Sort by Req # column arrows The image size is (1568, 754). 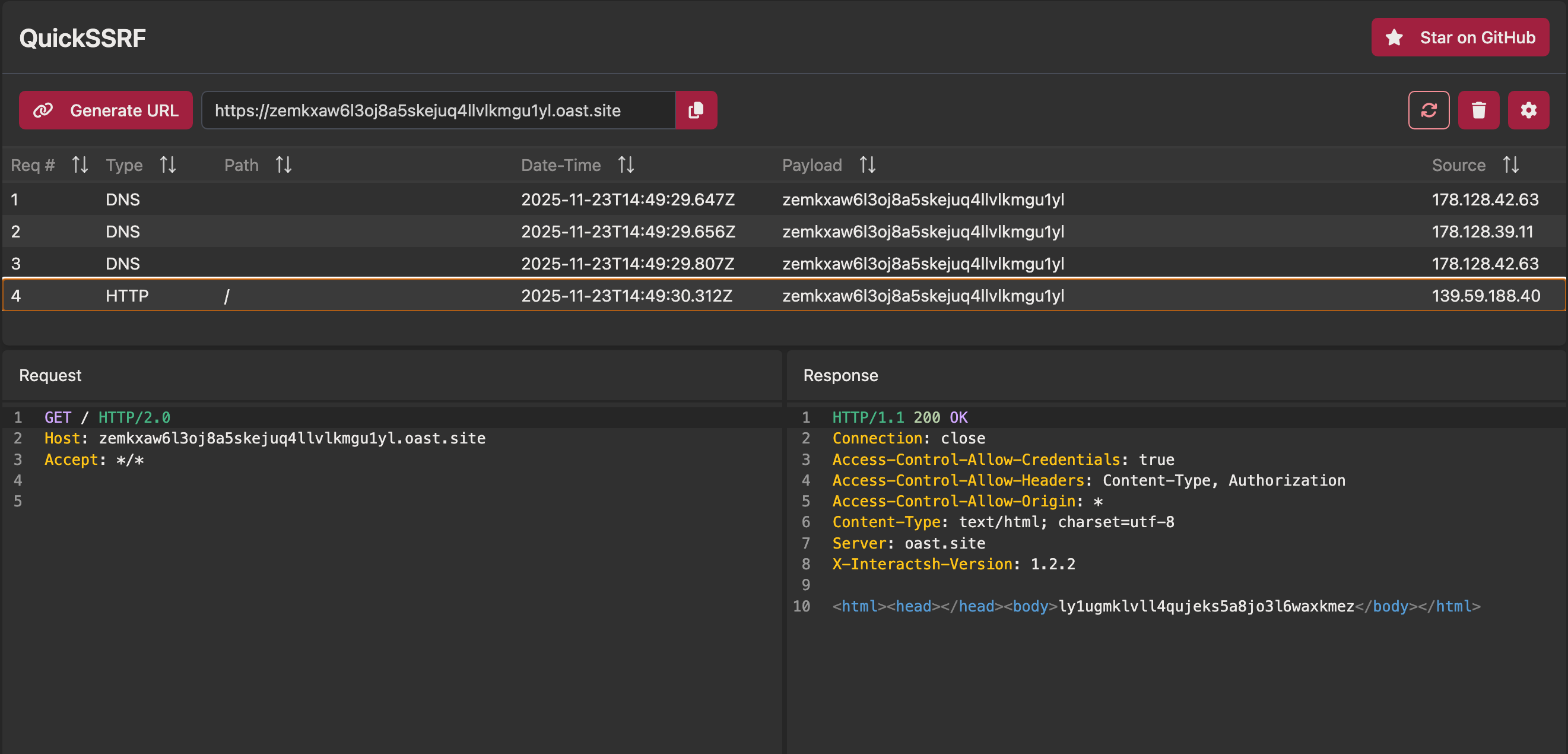pyautogui.click(x=80, y=164)
